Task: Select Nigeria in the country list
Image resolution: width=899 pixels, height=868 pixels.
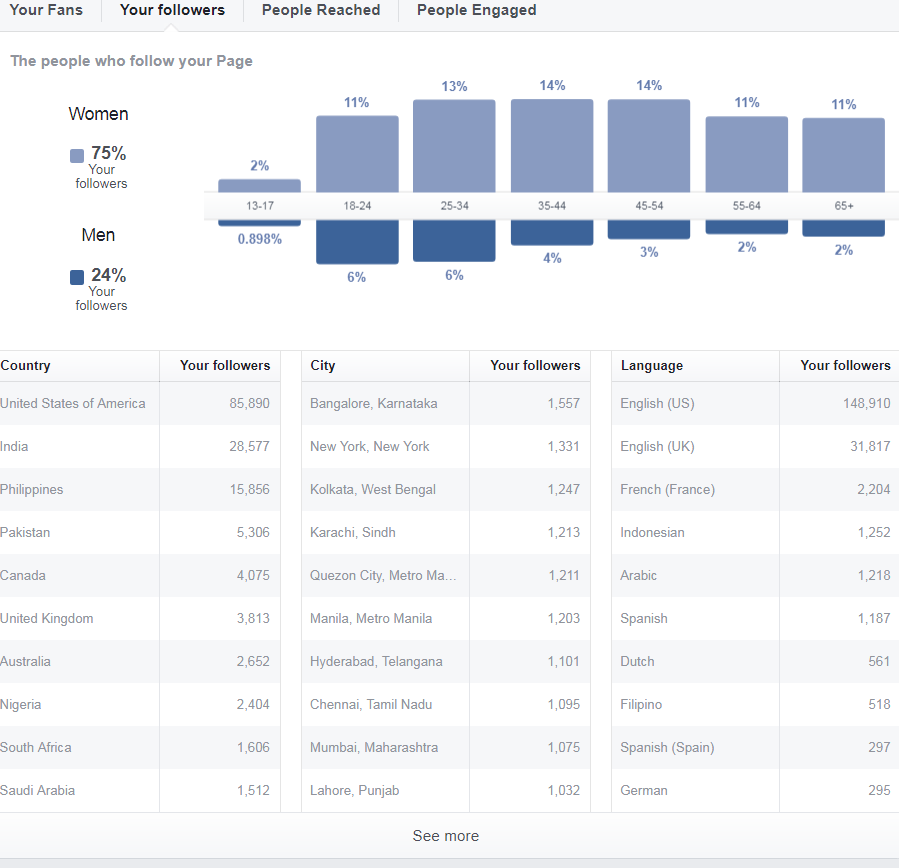Action: (140, 705)
